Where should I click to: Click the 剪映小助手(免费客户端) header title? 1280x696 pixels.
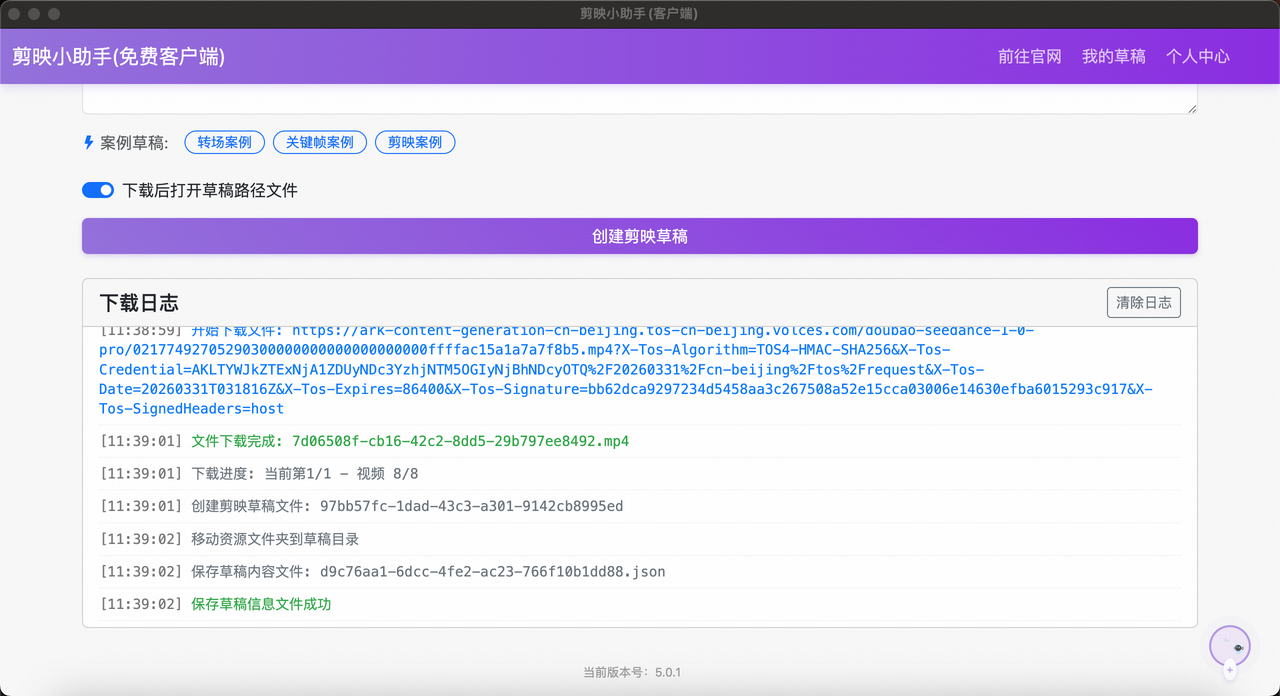118,57
